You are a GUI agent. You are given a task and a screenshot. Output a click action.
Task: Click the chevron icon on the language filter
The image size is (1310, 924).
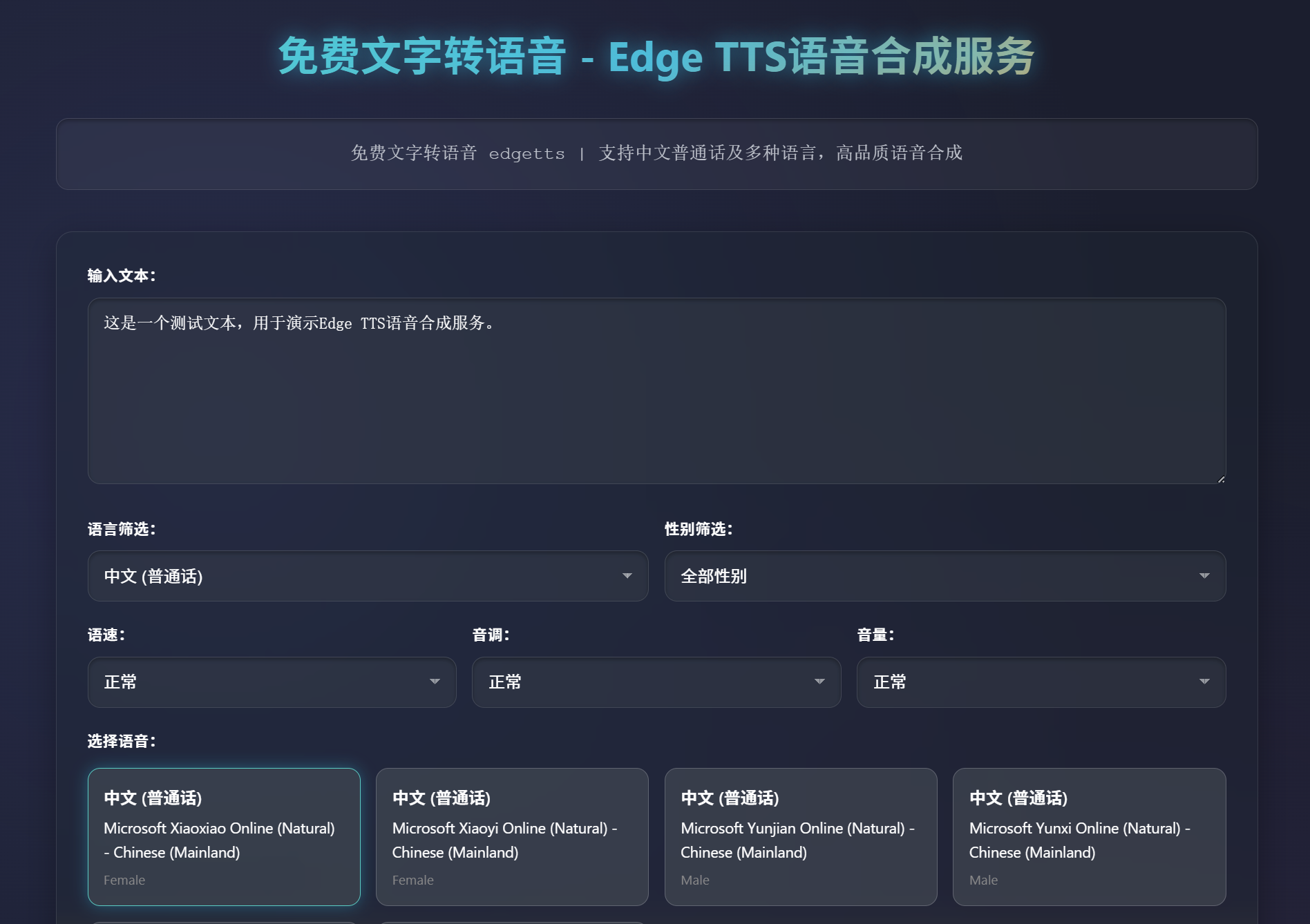(627, 576)
